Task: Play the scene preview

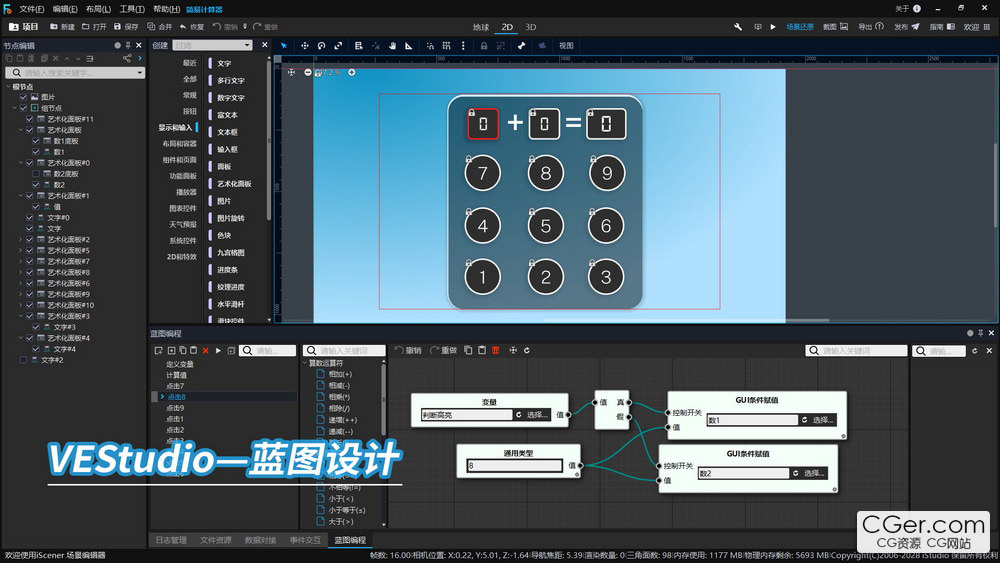Action: click(773, 27)
